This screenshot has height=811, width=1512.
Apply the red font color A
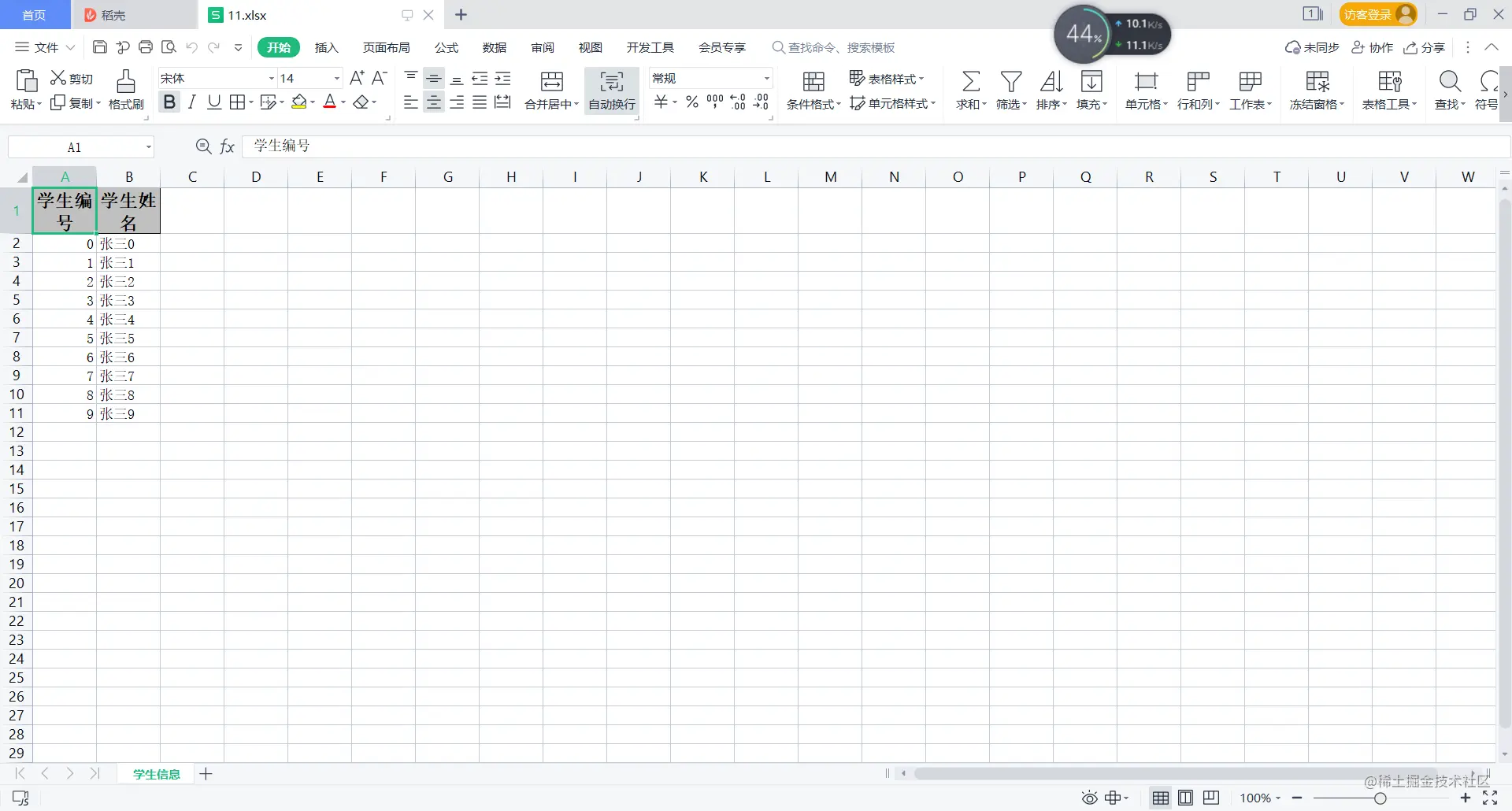(x=331, y=102)
